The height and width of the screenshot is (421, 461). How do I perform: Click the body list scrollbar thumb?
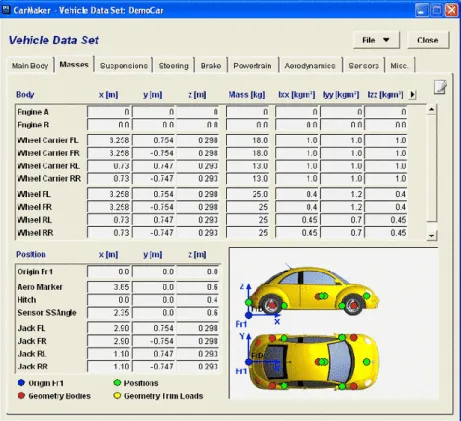(x=432, y=168)
